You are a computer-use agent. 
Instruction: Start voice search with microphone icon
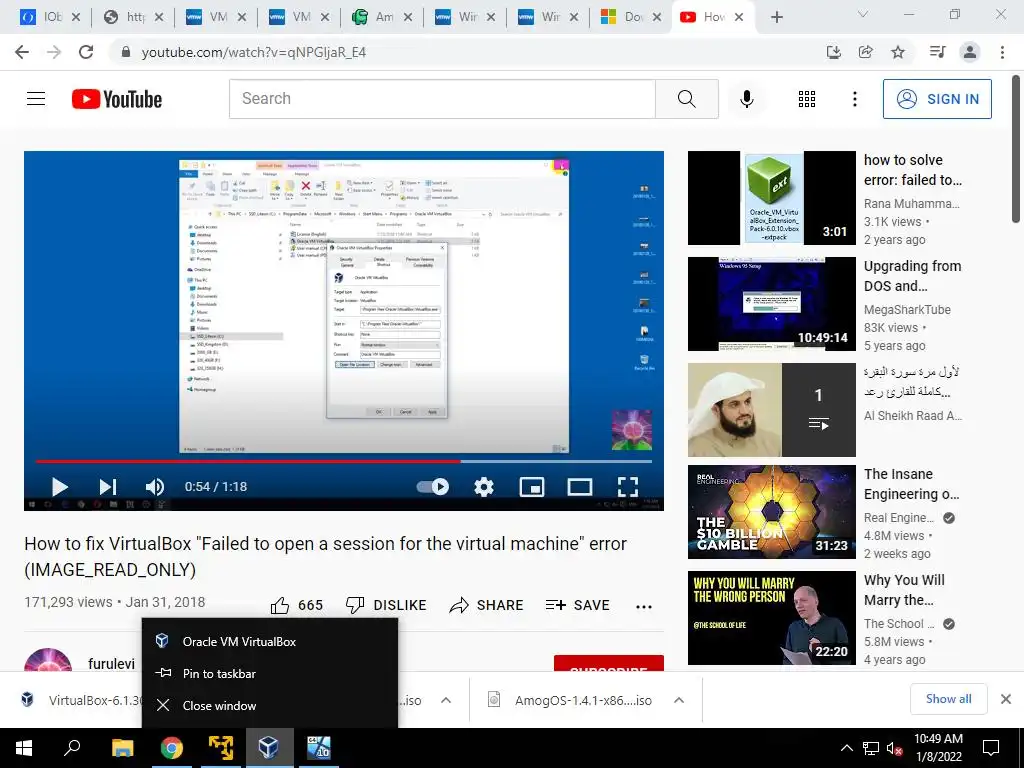pos(746,99)
